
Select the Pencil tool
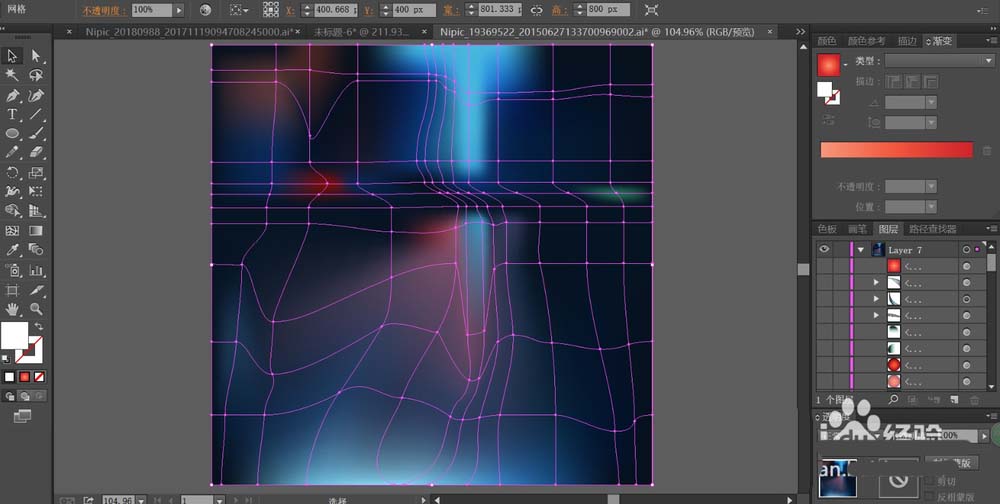point(12,152)
